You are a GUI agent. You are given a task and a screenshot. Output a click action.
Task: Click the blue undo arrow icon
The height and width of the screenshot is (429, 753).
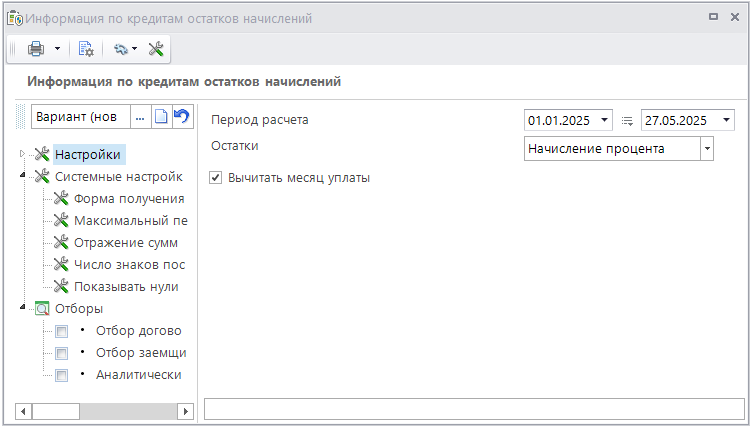[x=181, y=117]
